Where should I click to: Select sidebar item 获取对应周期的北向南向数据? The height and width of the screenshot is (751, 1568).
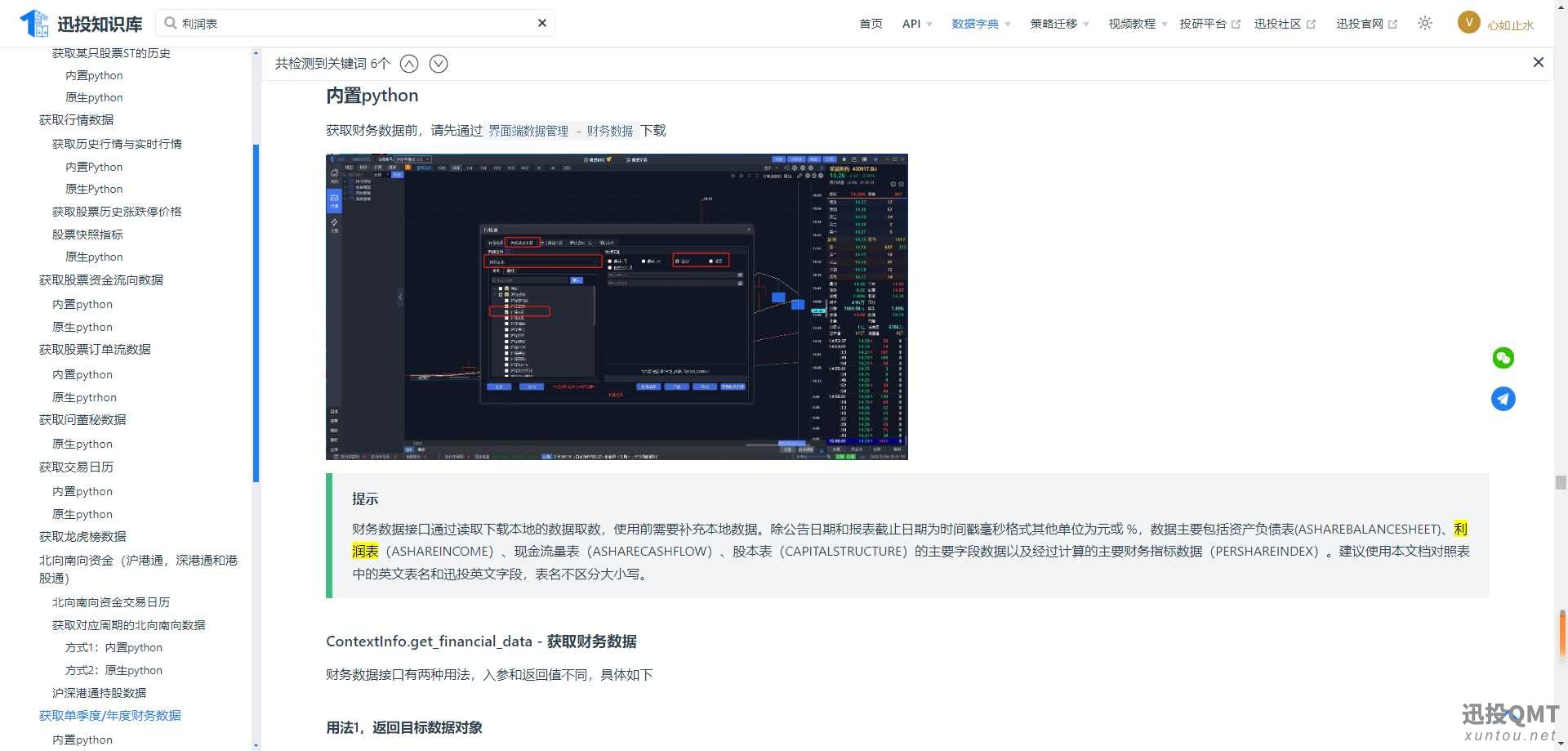128,625
